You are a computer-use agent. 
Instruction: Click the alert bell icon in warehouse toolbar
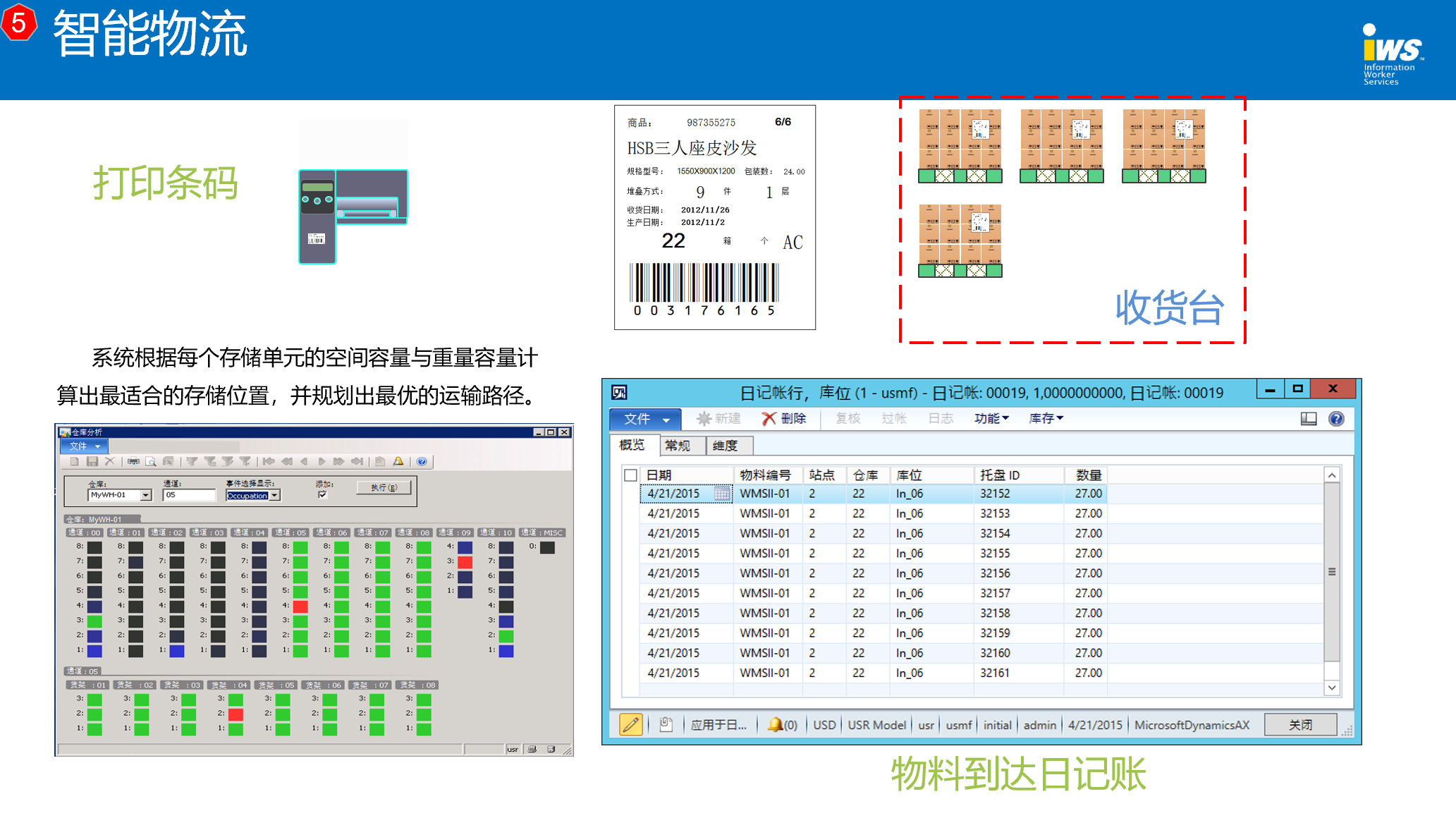[x=398, y=461]
